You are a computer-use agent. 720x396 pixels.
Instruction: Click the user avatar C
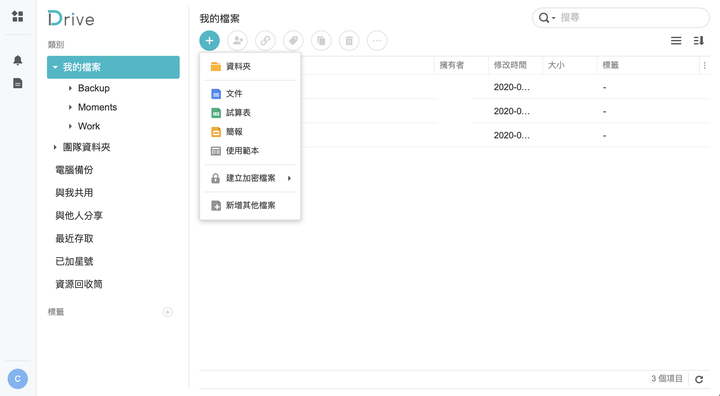tap(17, 379)
